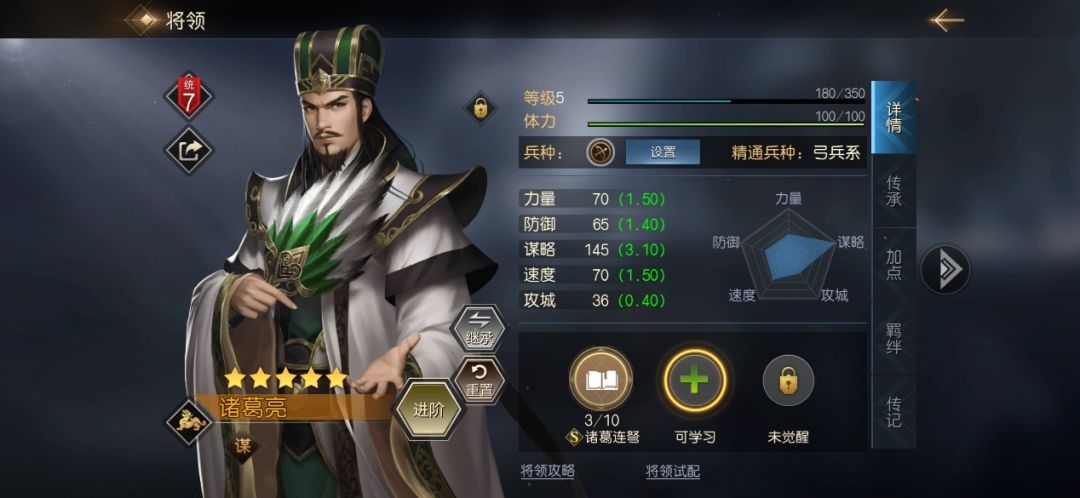Switch to the 传承 tab
This screenshot has width=1080, height=498.
pyautogui.click(x=893, y=191)
